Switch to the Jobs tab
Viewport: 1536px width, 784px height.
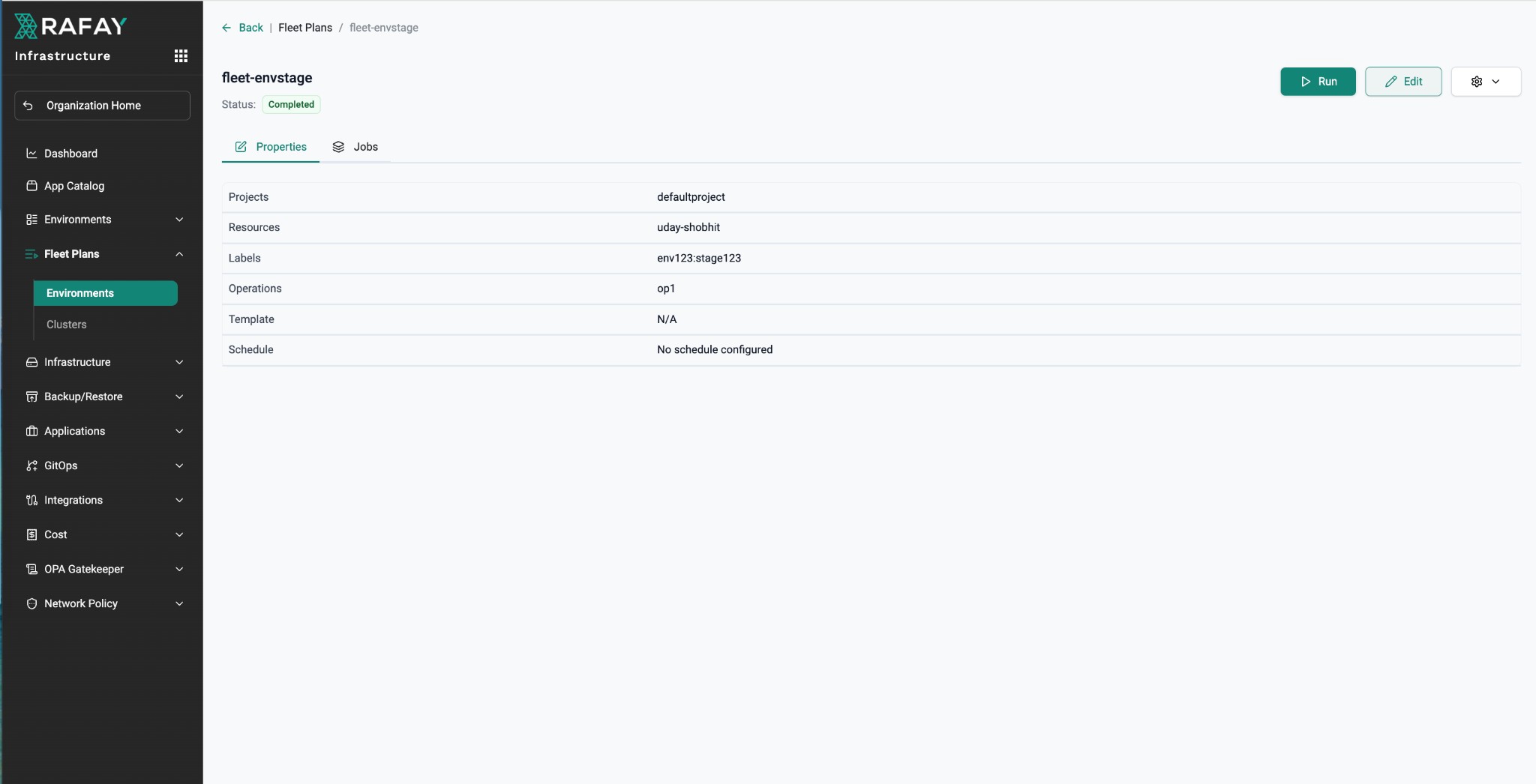[355, 147]
